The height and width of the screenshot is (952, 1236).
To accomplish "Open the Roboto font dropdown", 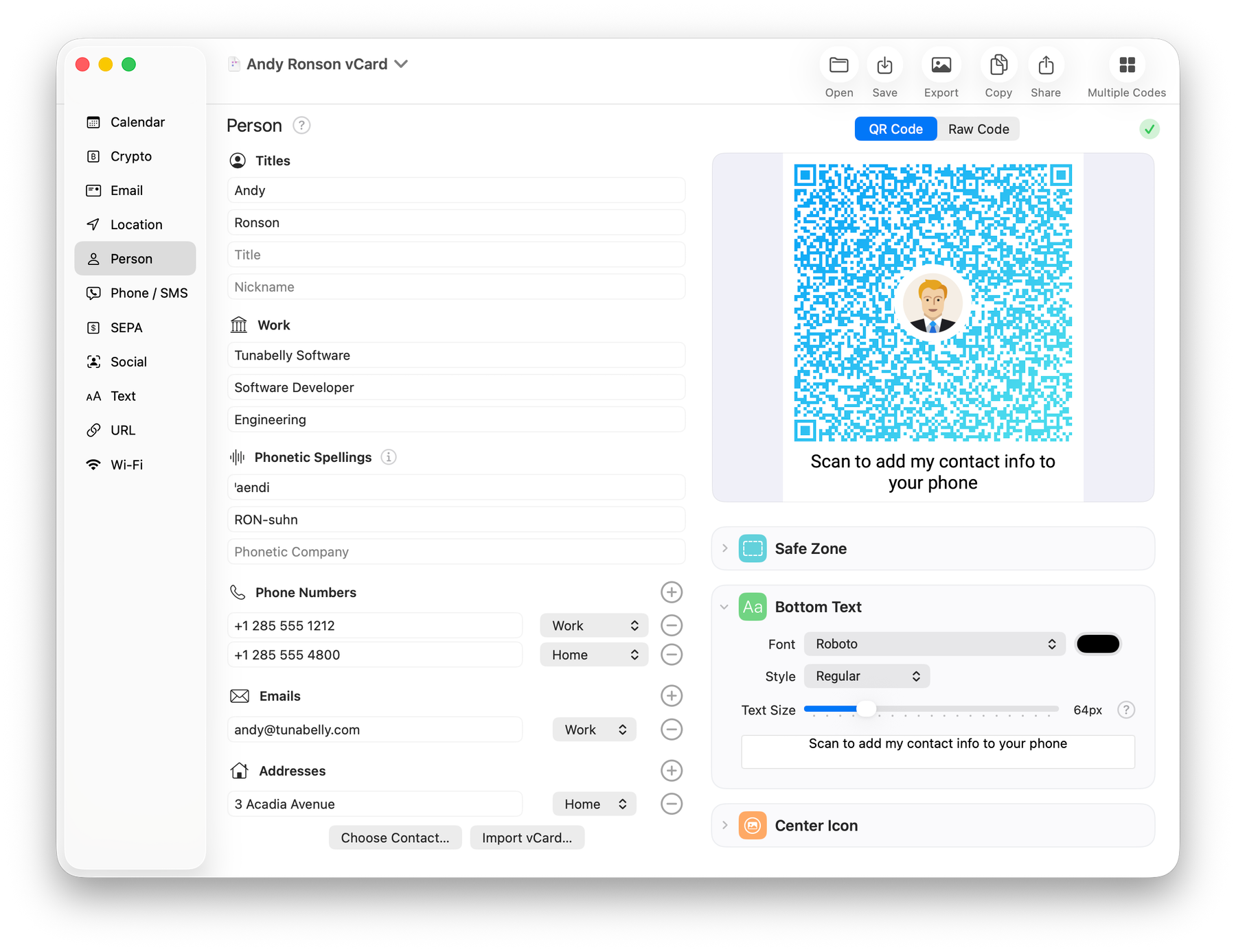I will (934, 644).
